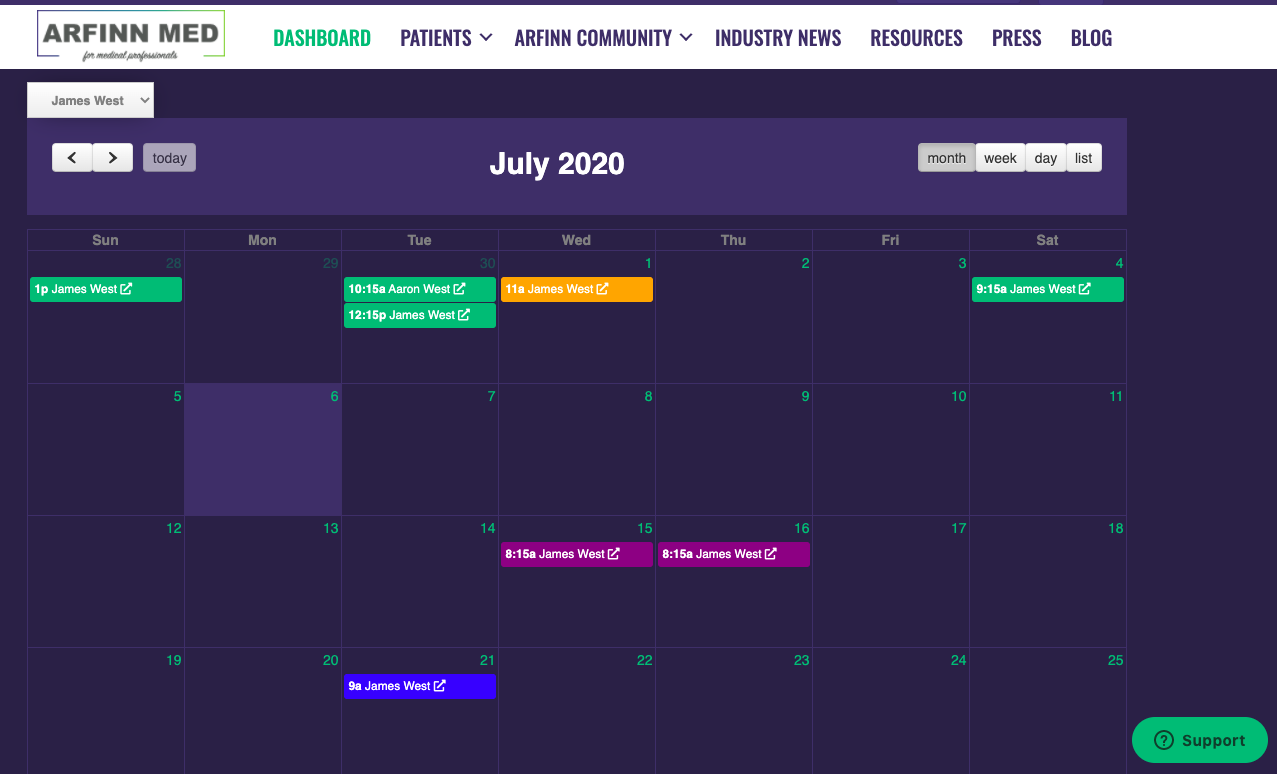Open the orange 11a James West appointment

(x=577, y=289)
